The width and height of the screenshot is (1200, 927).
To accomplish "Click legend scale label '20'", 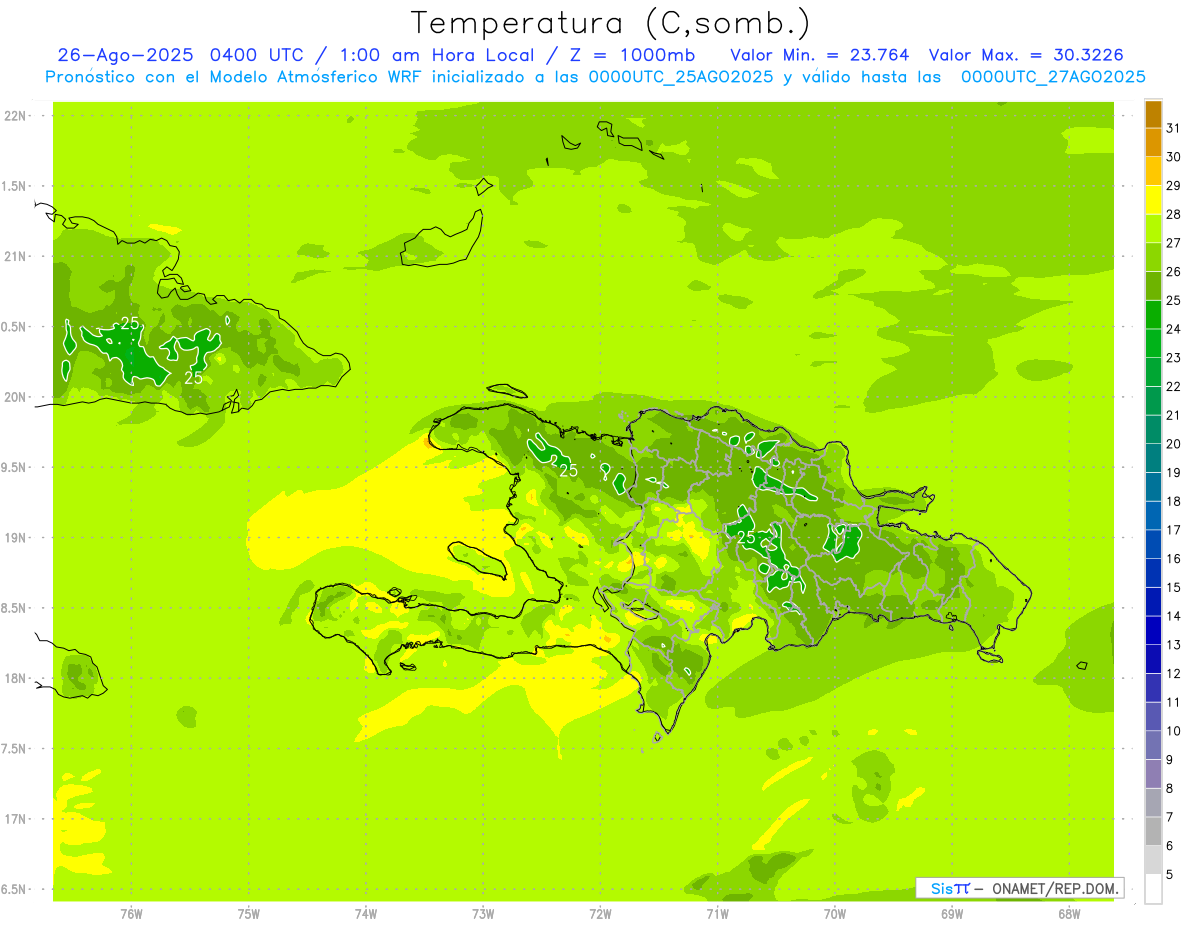I will pyautogui.click(x=1174, y=444).
